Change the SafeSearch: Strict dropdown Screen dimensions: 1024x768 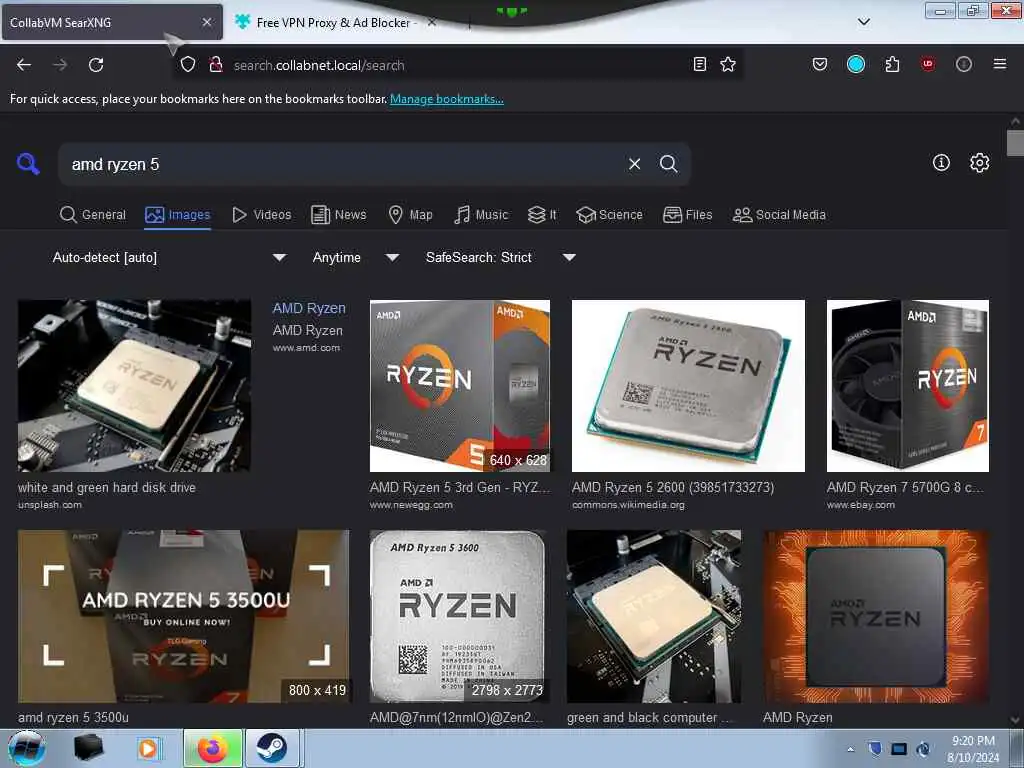tap(500, 257)
